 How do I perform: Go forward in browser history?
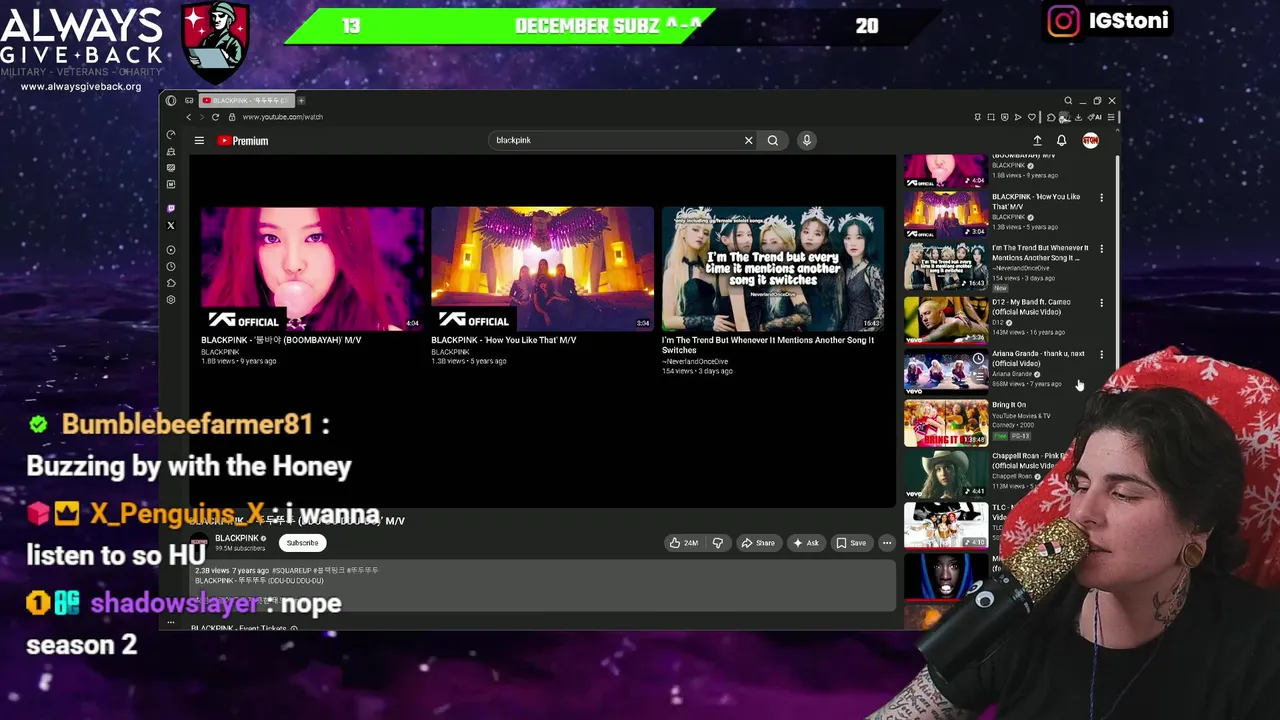[x=201, y=117]
